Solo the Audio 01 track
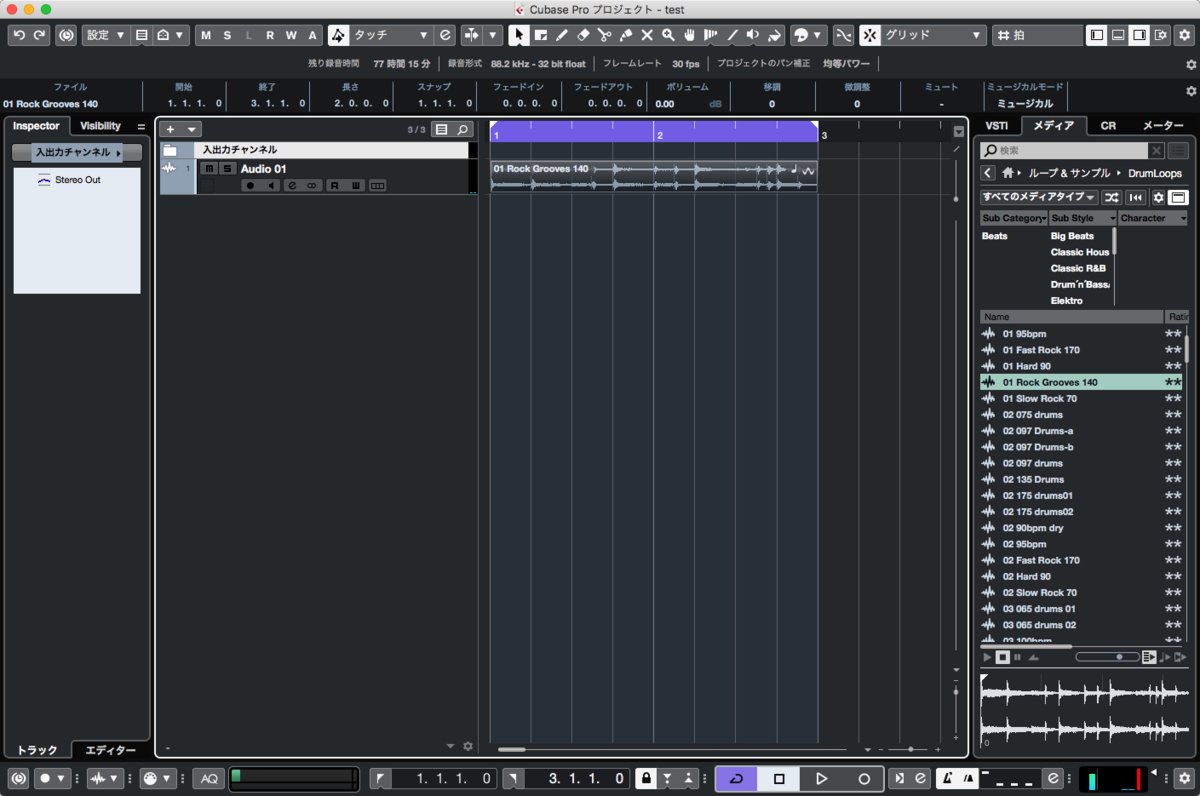The image size is (1200, 796). pyautogui.click(x=227, y=169)
